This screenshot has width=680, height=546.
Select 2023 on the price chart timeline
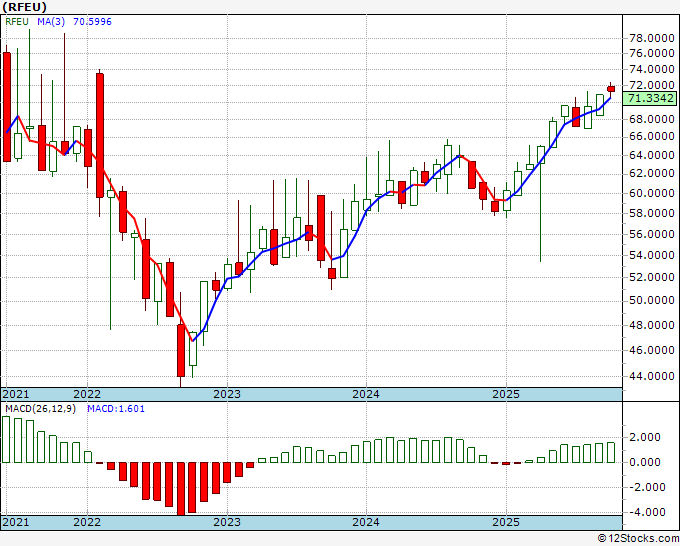(227, 394)
